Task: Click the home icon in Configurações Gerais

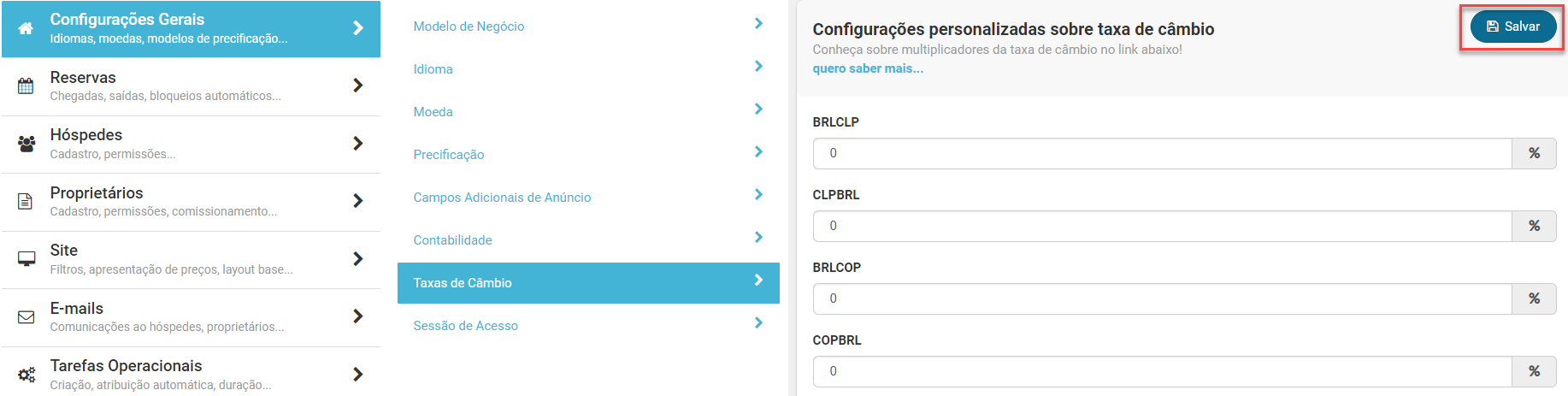Action: click(26, 28)
